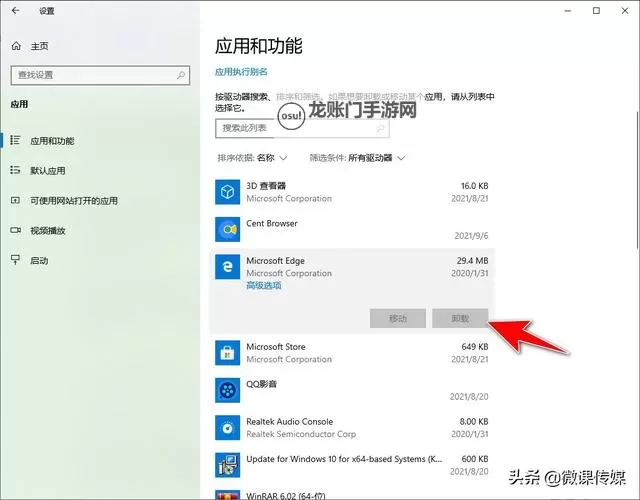This screenshot has height=500, width=640.
Task: Go back with the arrow in Settings
Action: tap(16, 11)
